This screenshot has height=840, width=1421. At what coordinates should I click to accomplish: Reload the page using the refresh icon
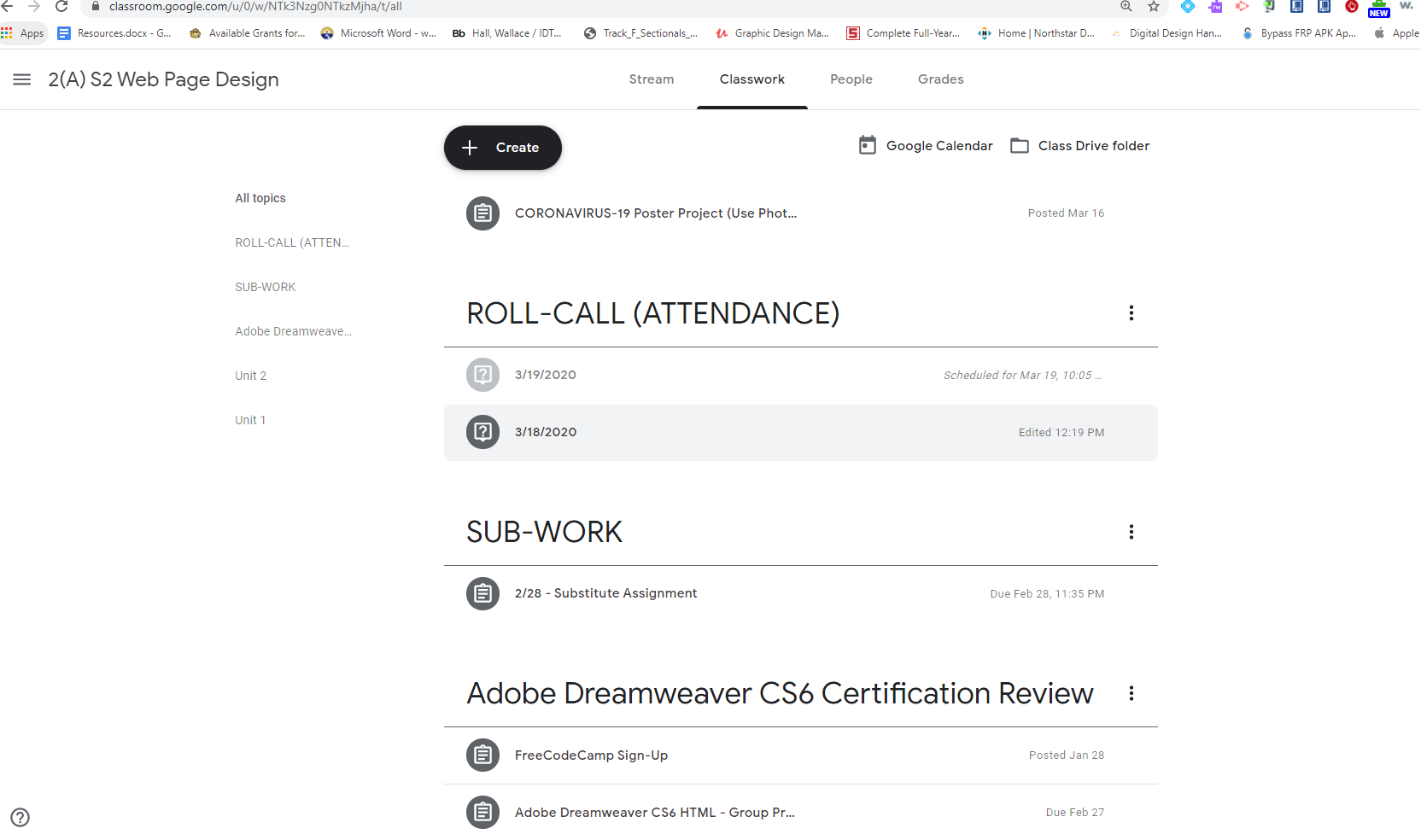click(x=61, y=7)
